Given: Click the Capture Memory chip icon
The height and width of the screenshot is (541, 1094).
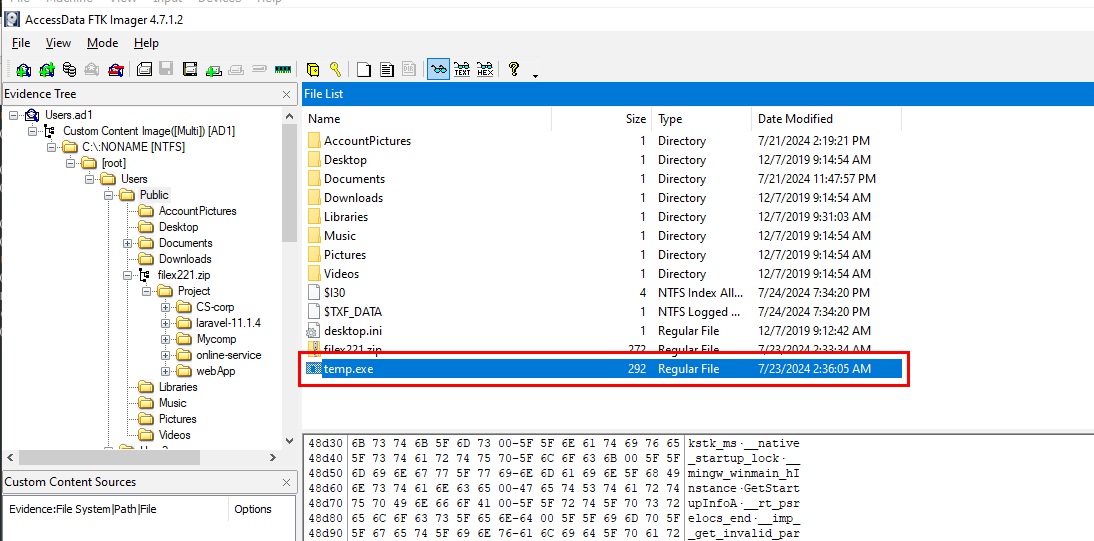Looking at the screenshot, I should pyautogui.click(x=282, y=69).
